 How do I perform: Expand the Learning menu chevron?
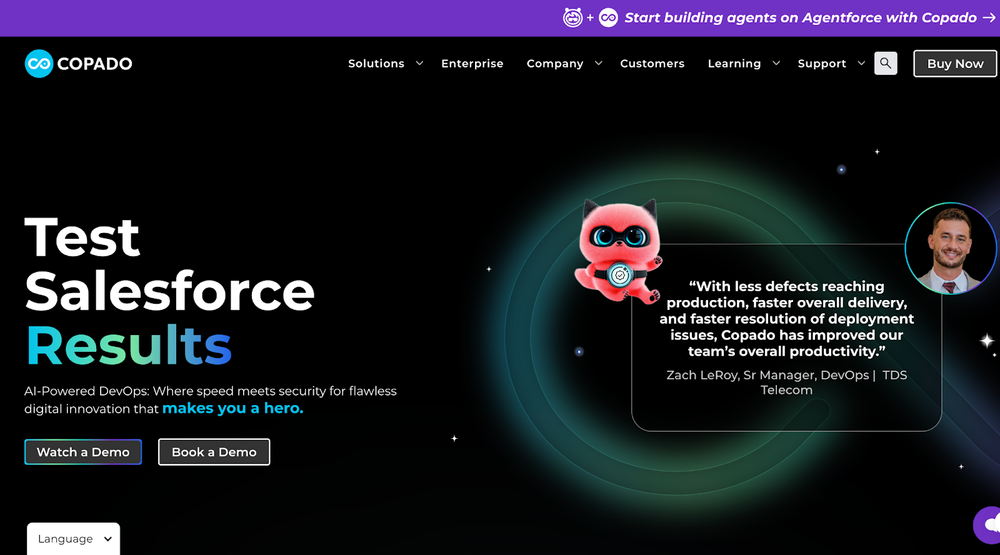click(776, 63)
